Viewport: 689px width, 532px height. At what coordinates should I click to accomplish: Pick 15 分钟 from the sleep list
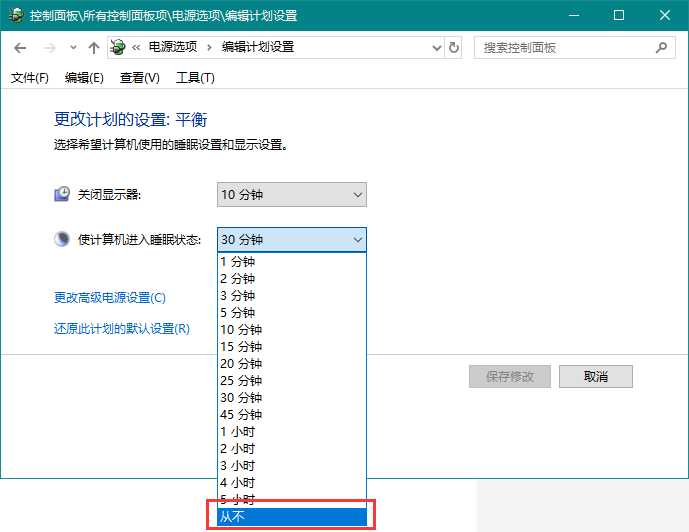click(292, 347)
